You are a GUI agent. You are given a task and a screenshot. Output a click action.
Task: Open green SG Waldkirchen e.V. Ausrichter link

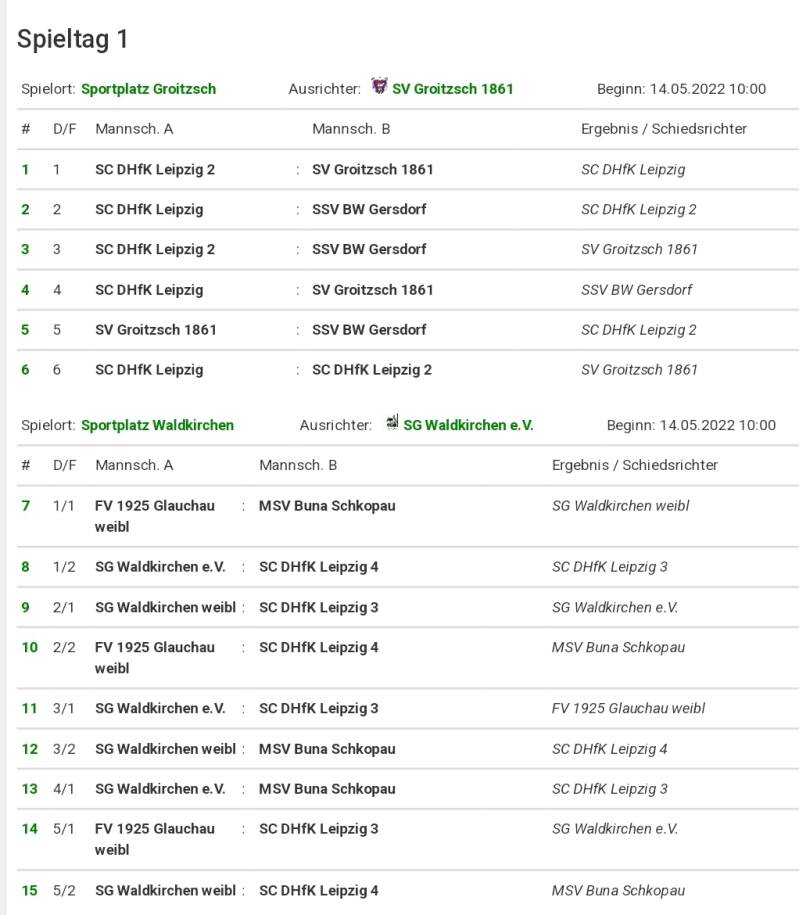(468, 425)
